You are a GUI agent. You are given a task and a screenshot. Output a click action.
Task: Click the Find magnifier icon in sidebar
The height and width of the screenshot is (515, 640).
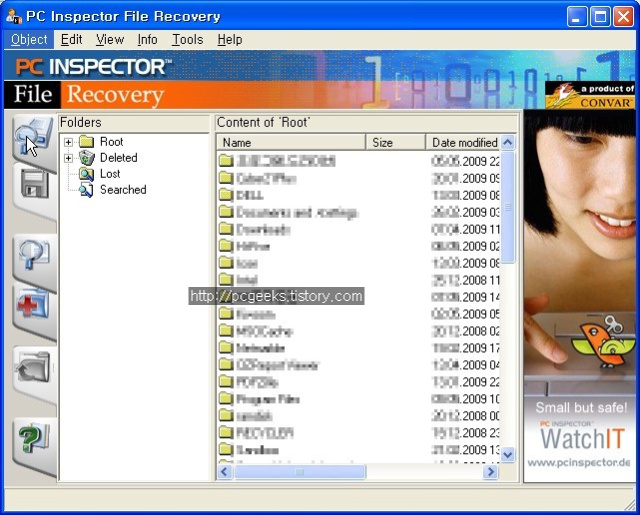[34, 254]
